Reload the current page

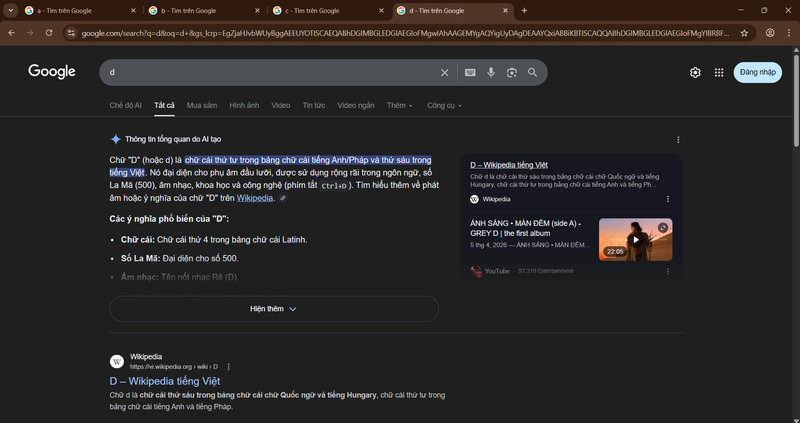coord(49,33)
